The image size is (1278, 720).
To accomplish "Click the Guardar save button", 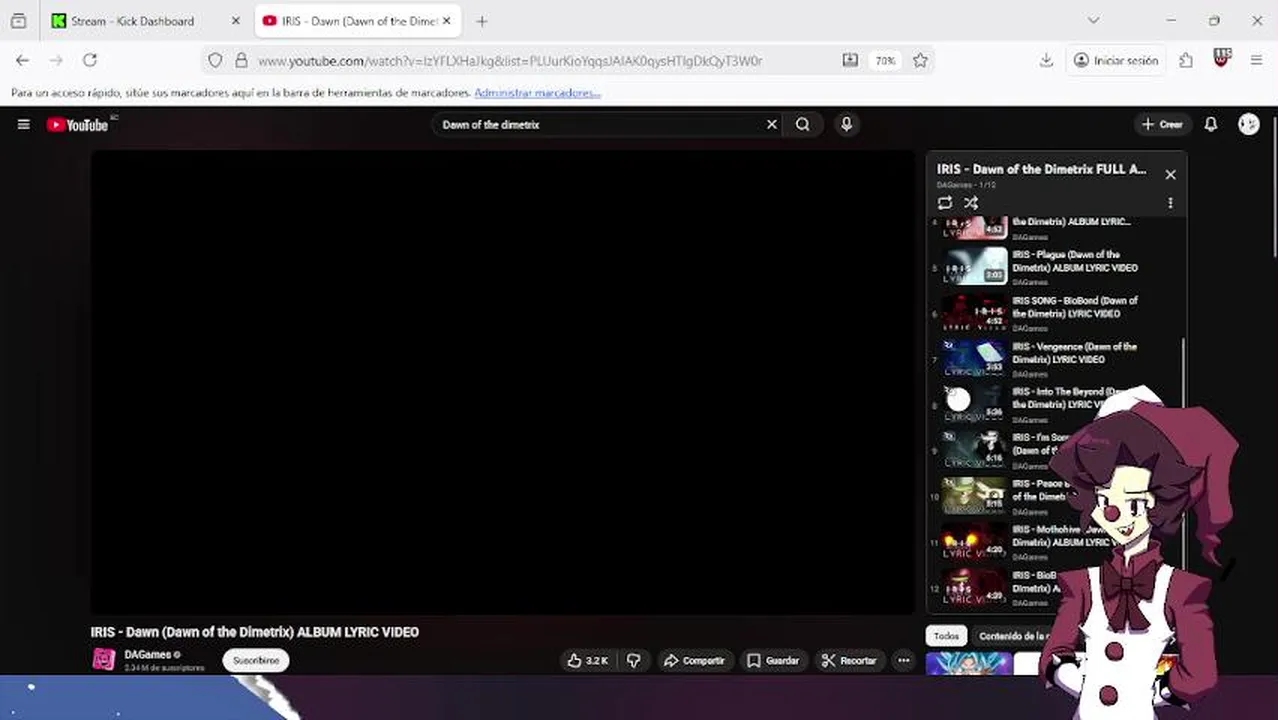I will (x=773, y=661).
